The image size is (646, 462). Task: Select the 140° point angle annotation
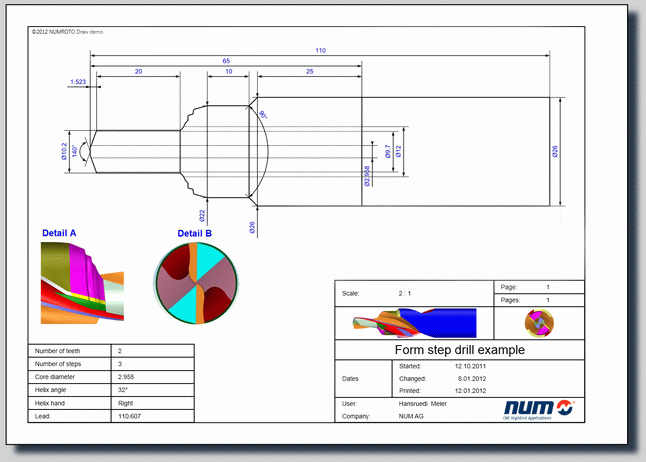coord(74,149)
